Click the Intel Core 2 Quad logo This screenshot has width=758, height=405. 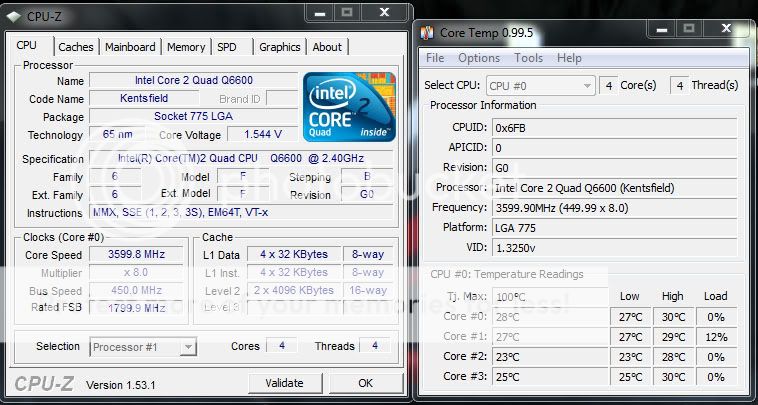click(349, 107)
